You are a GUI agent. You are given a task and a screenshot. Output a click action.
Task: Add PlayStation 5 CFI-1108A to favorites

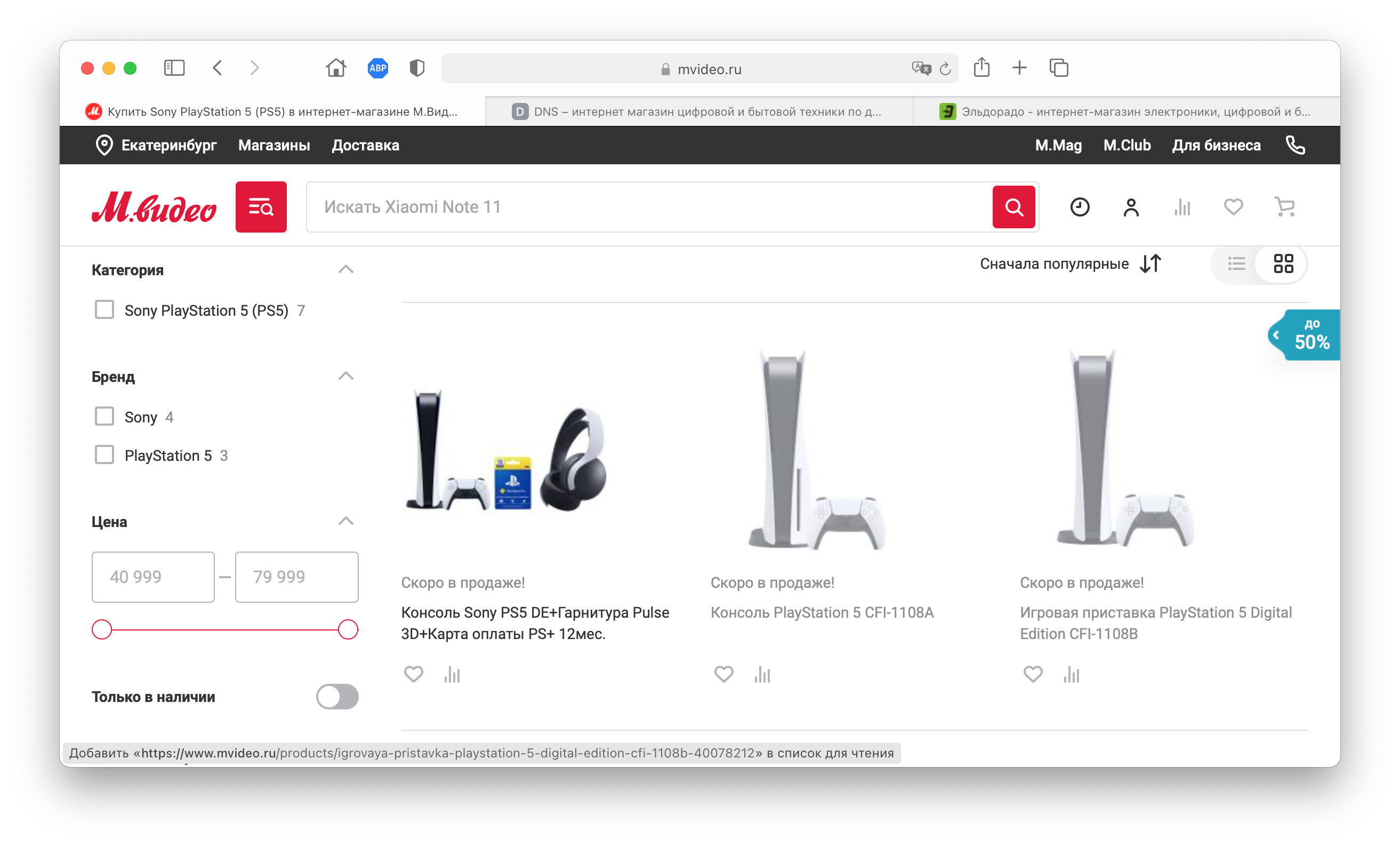pos(723,674)
